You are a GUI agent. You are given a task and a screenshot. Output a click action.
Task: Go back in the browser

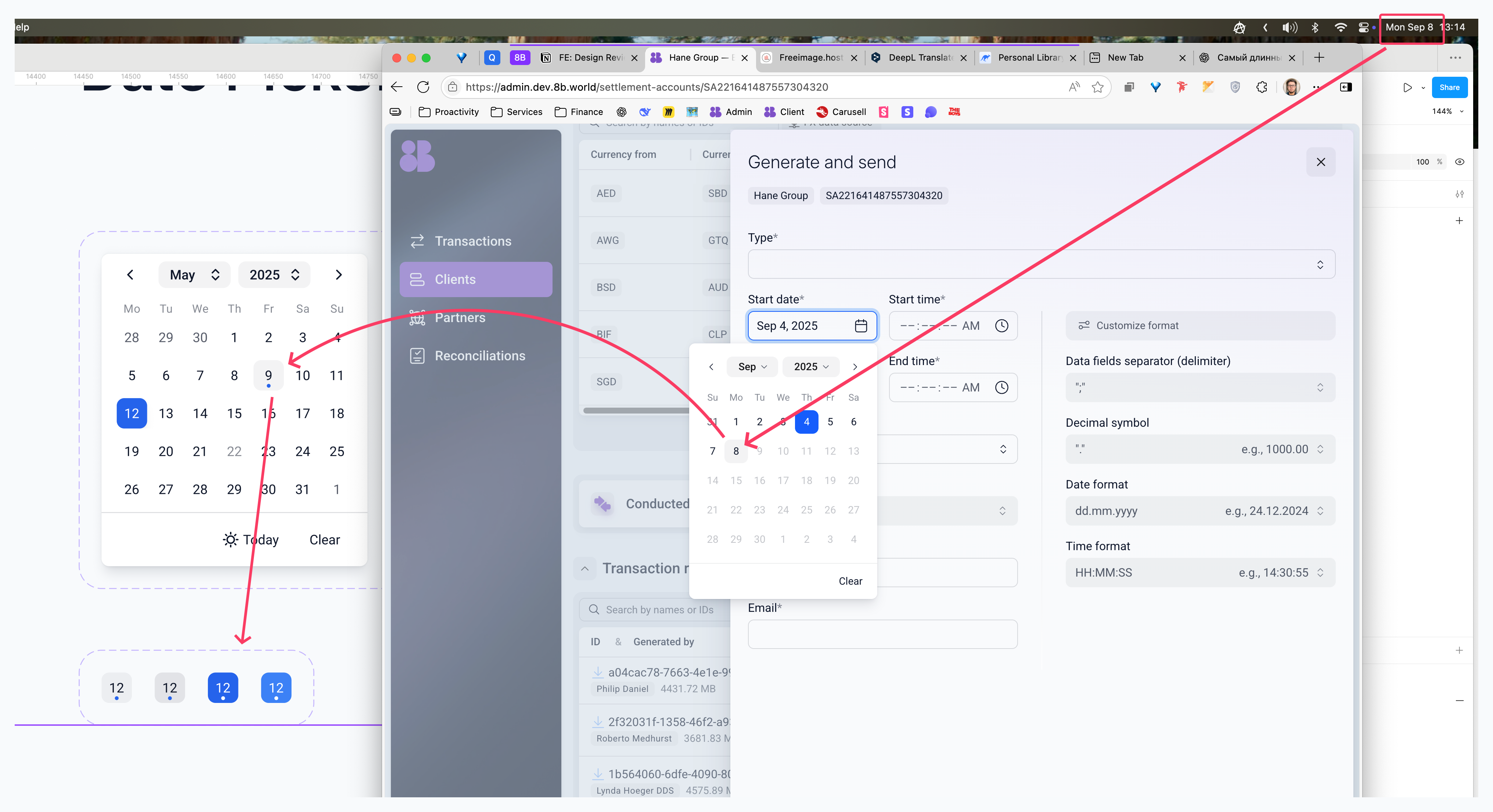click(x=397, y=87)
